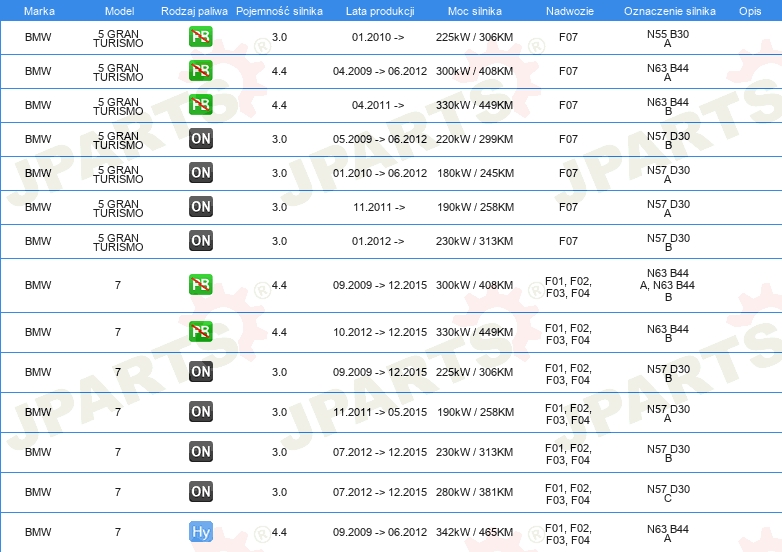Click the F01, F02, F03, F04 cell in the 342kW row

coord(568,534)
